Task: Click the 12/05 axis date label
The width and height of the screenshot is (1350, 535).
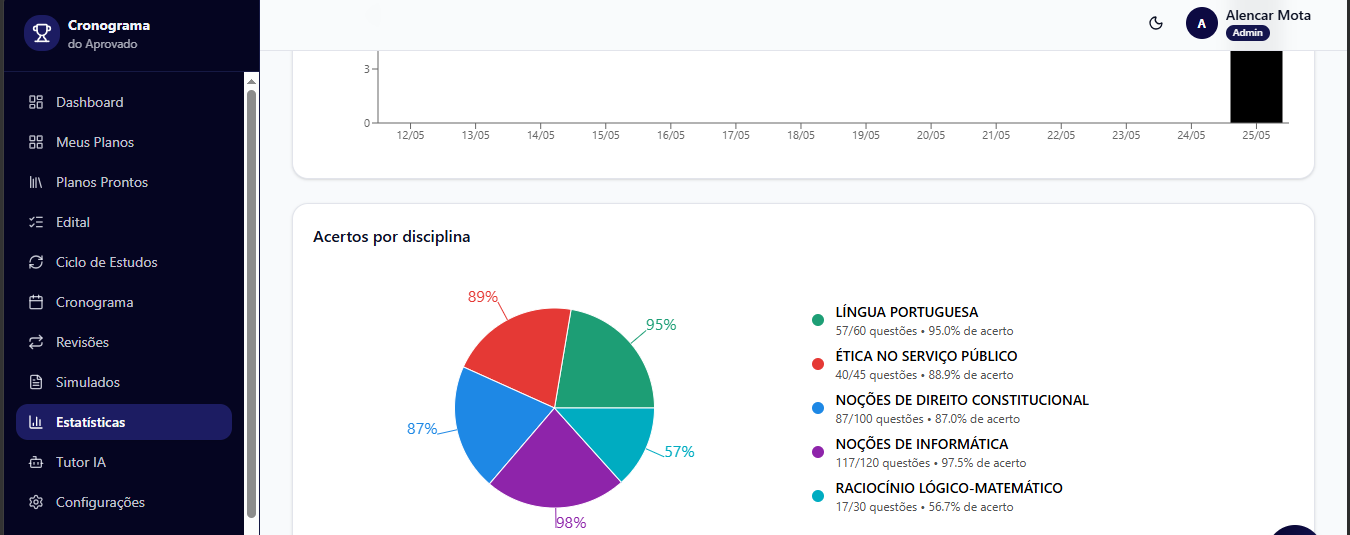Action: coord(410,135)
